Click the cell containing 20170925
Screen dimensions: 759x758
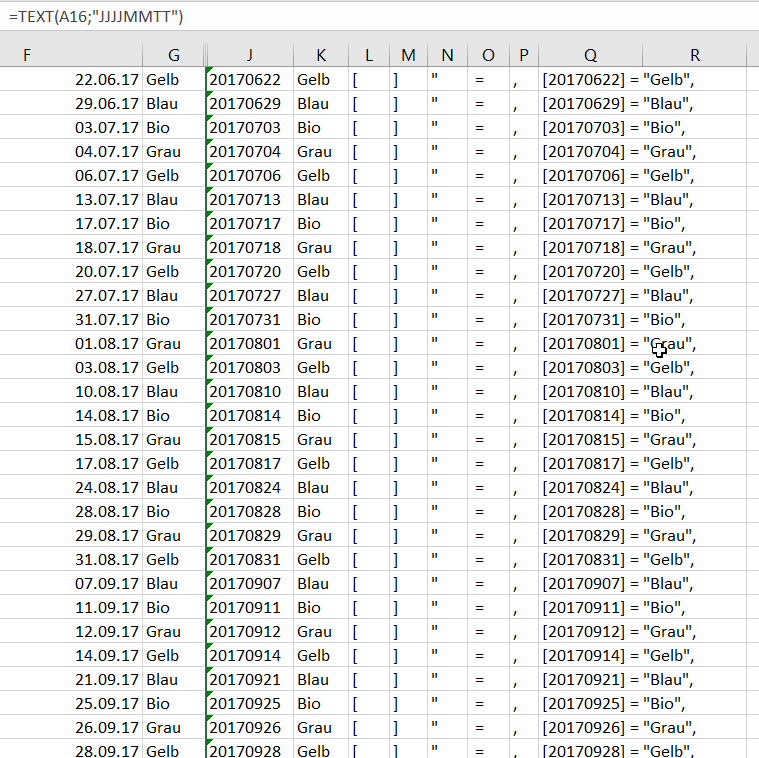(245, 704)
